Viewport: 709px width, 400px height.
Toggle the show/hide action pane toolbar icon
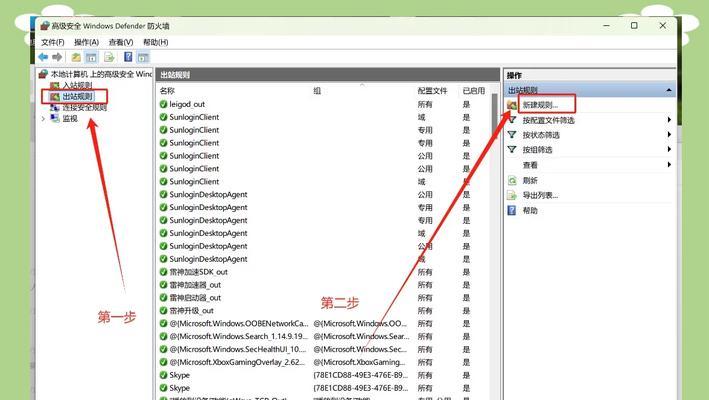[x=143, y=57]
